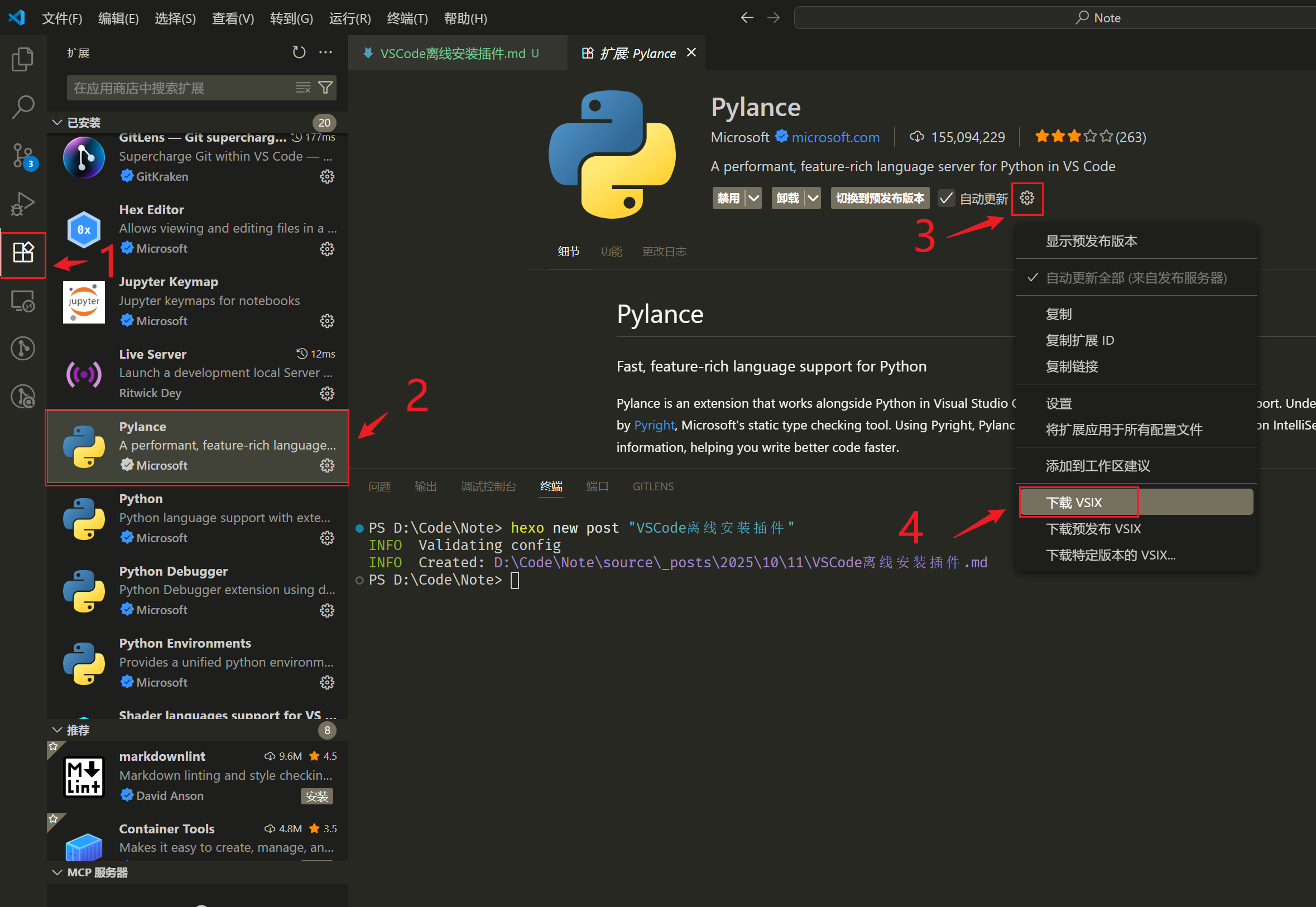Click the filter extensions funnel icon
1316x907 pixels.
point(325,88)
